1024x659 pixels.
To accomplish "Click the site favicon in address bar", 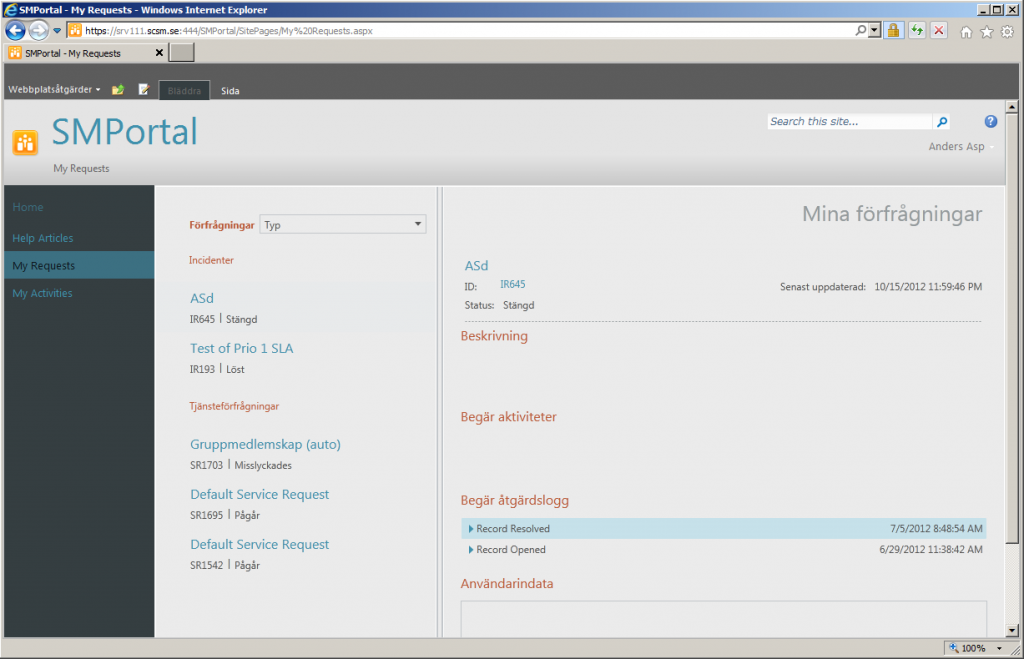I will click(x=75, y=30).
